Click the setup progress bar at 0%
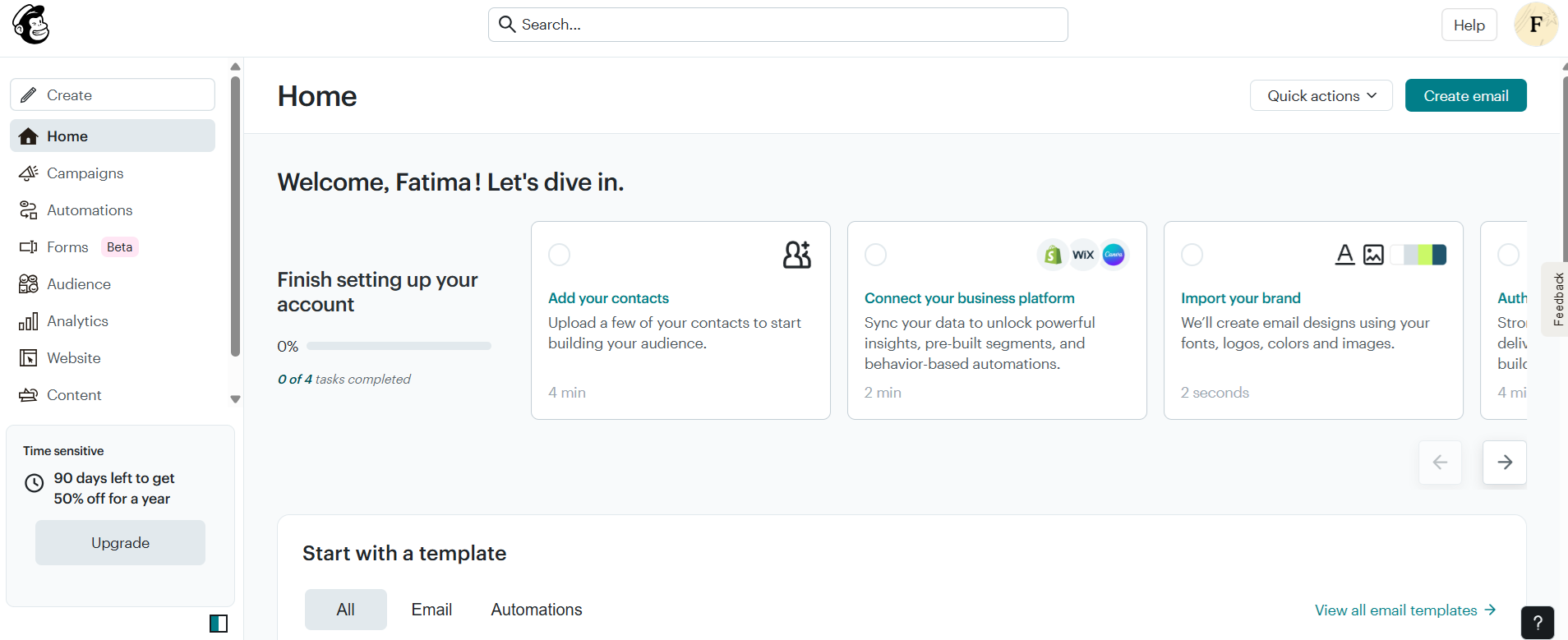This screenshot has height=640, width=1568. coord(399,346)
